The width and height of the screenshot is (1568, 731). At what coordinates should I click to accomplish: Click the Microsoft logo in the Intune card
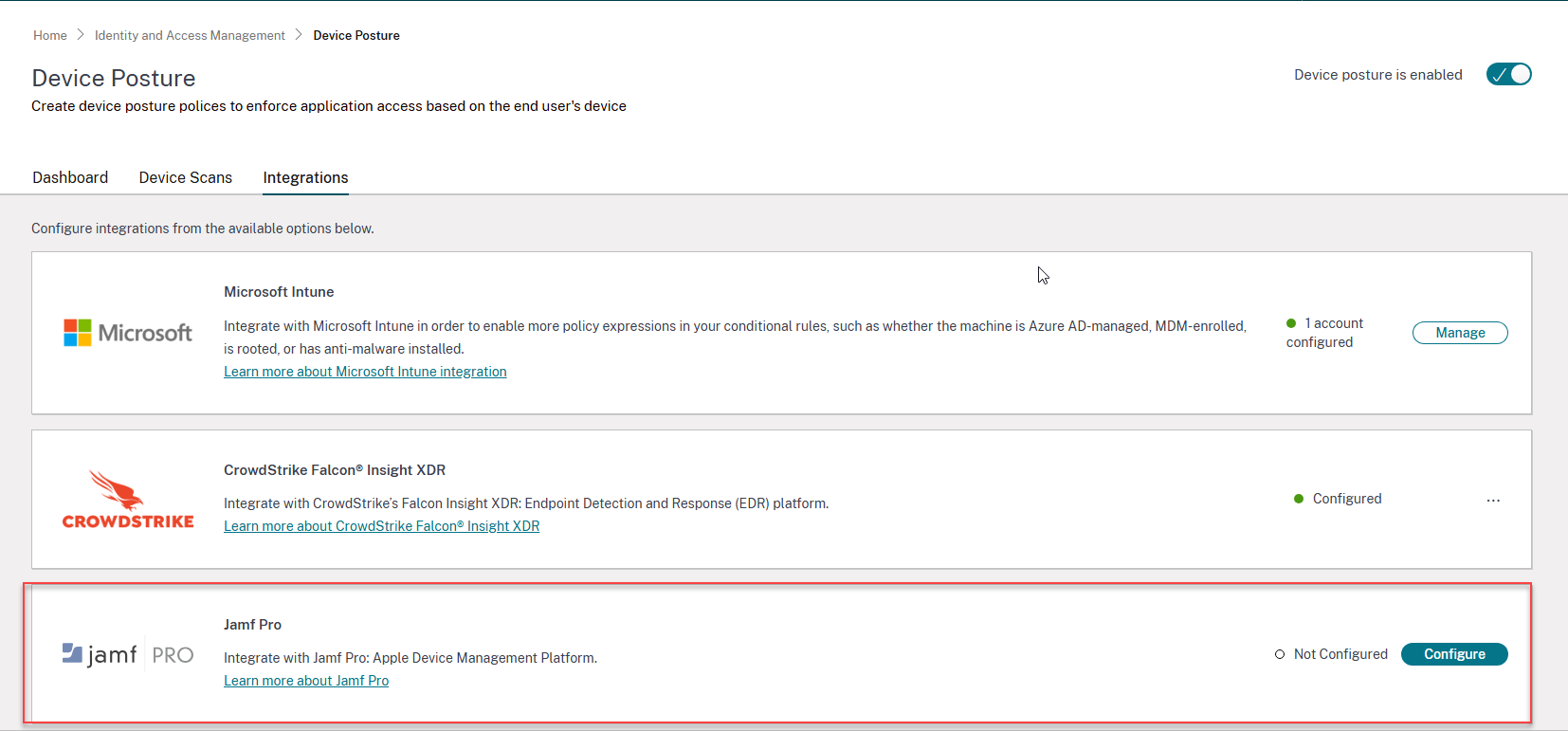[x=128, y=333]
